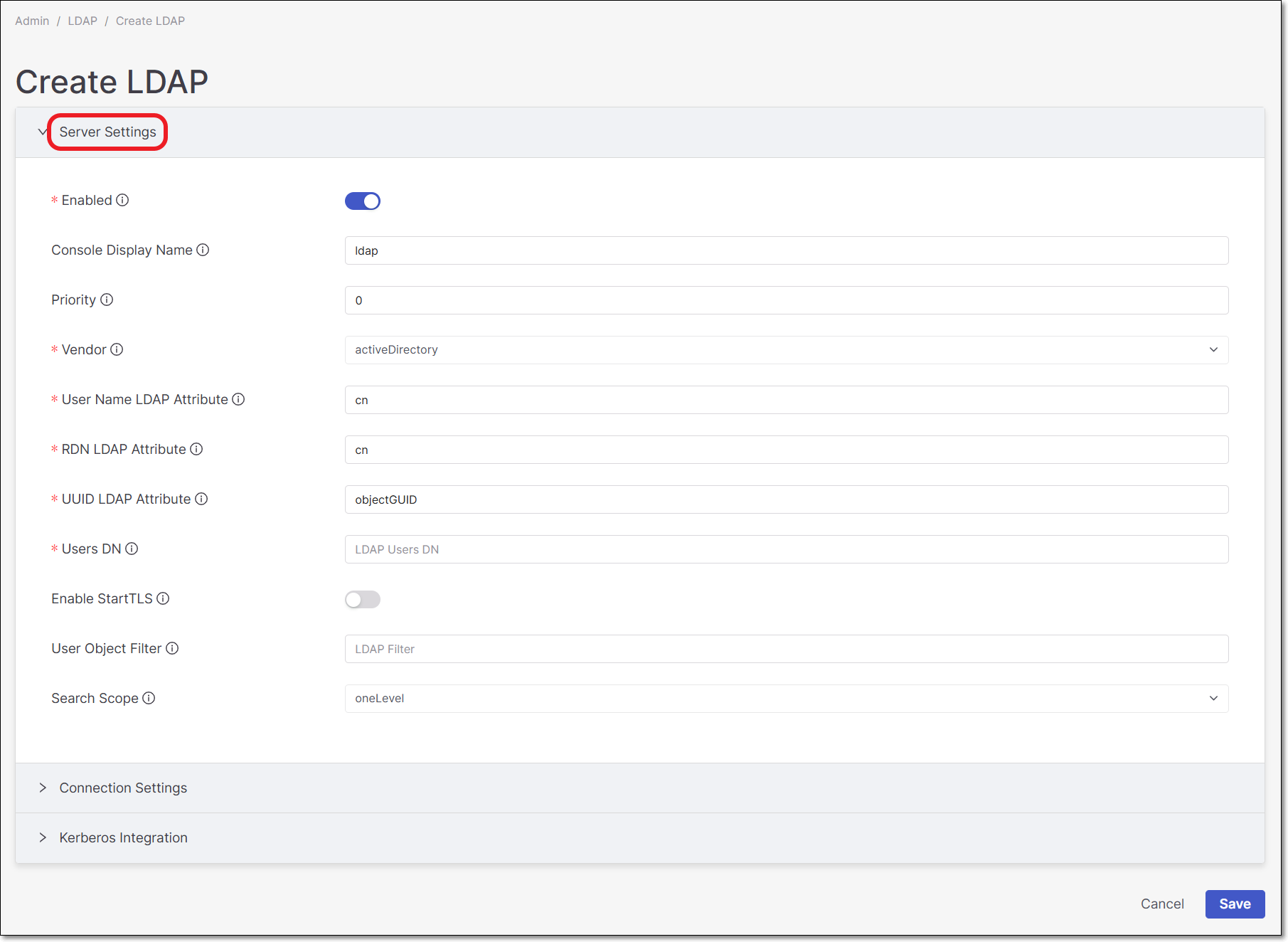The image size is (1288, 942).
Task: Focus the Console Display Name field
Action: point(787,250)
